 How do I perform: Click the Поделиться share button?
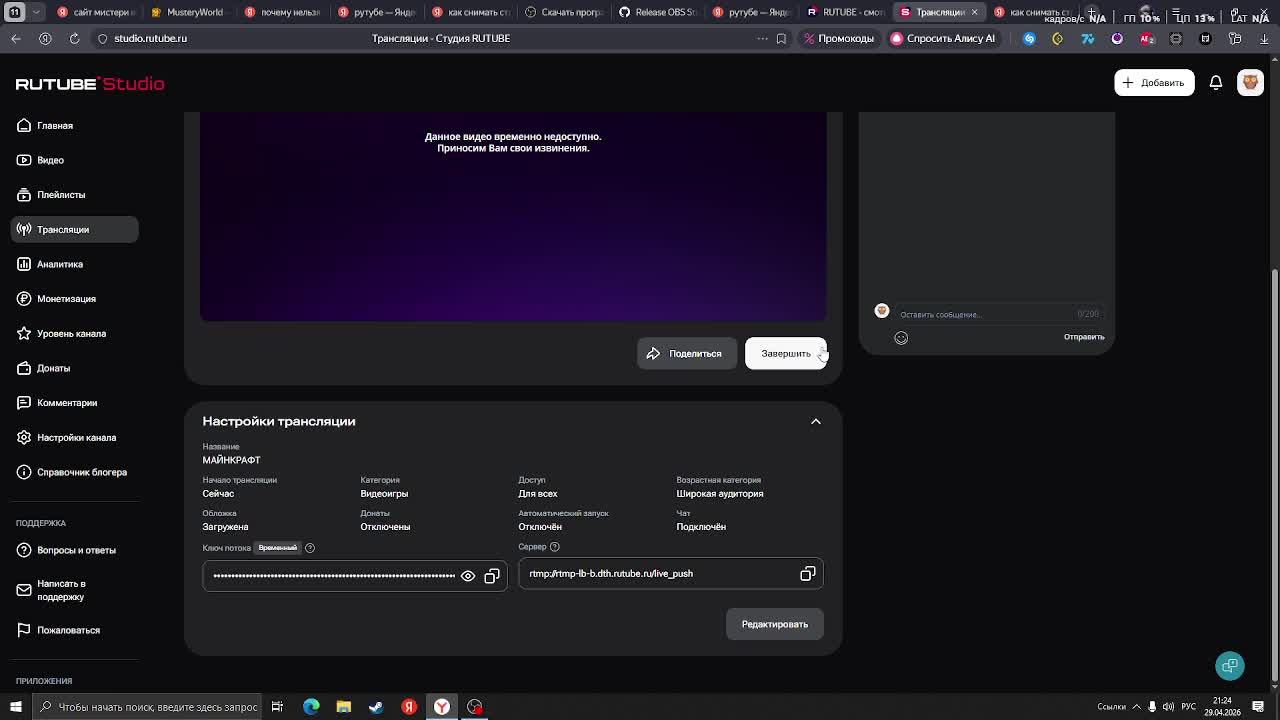(x=687, y=353)
